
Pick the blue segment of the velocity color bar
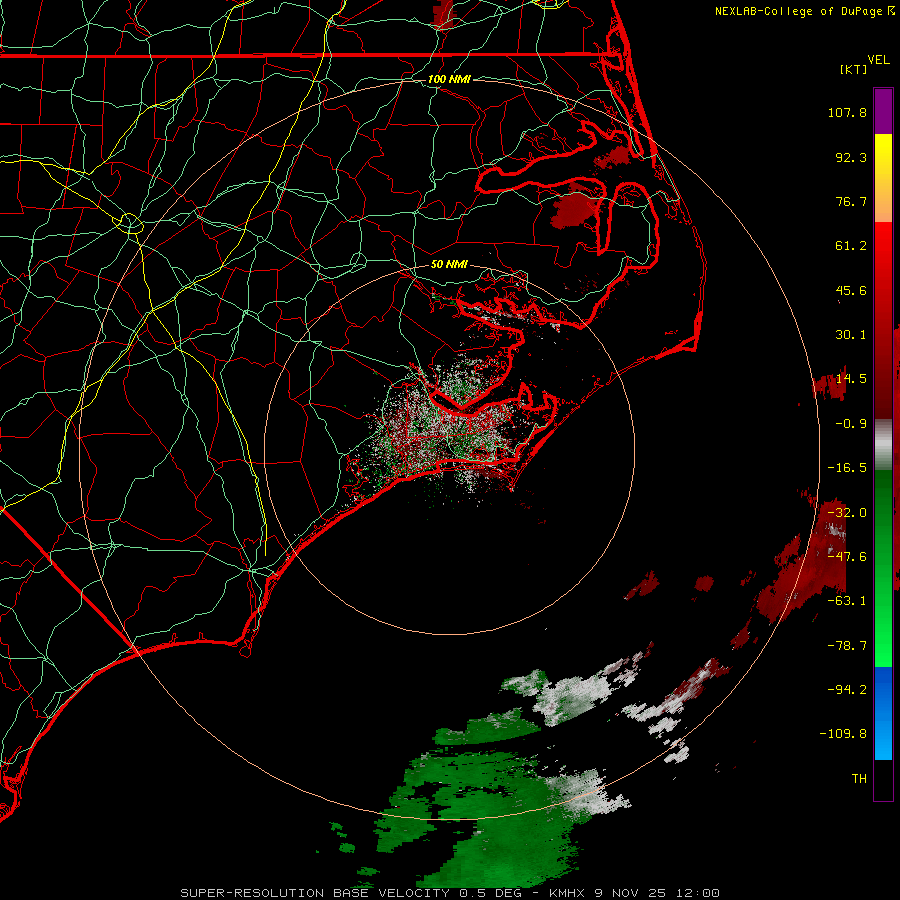(883, 713)
